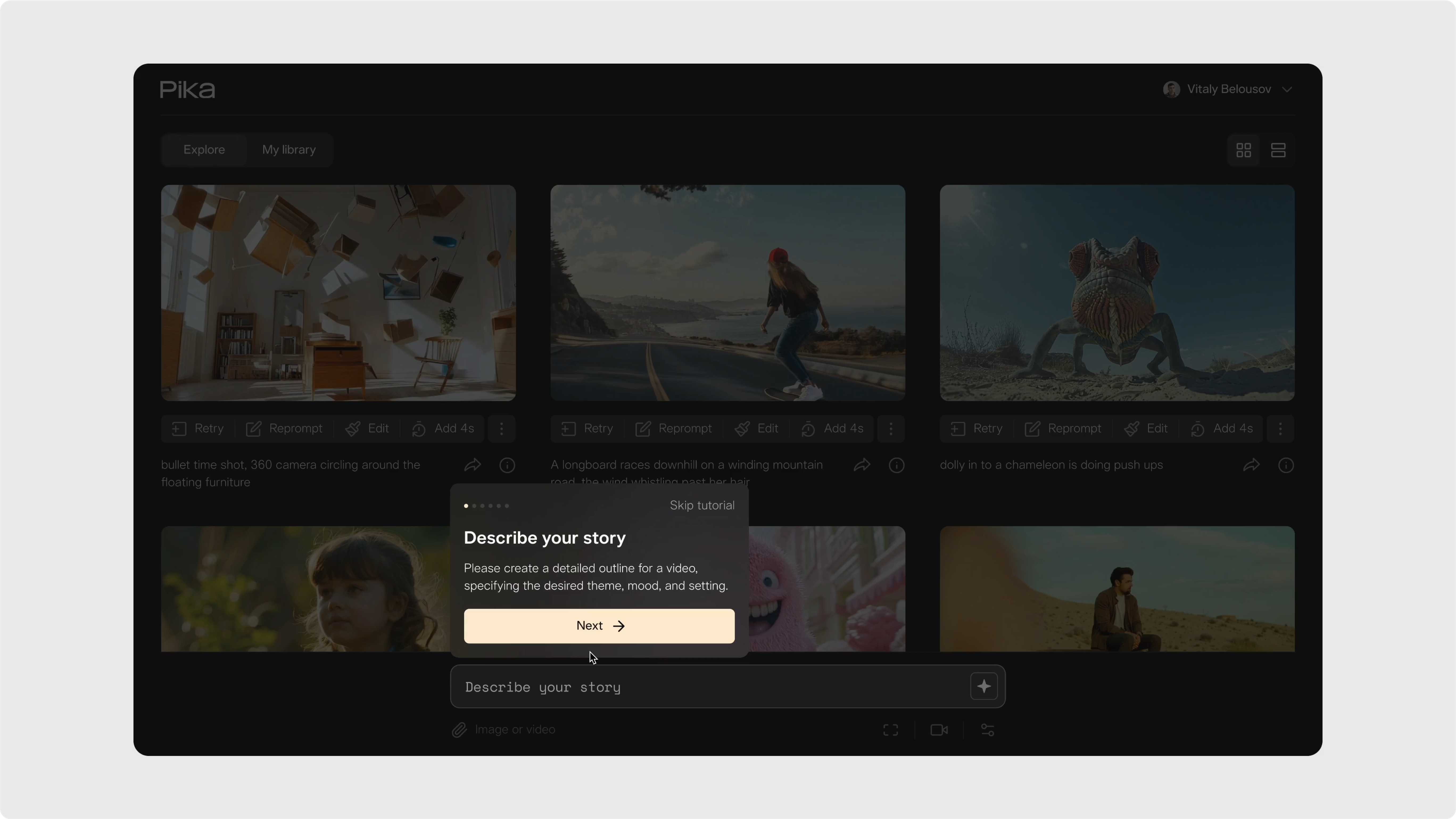Show info for the floating furniture video
This screenshot has width=1456, height=819.
click(507, 465)
